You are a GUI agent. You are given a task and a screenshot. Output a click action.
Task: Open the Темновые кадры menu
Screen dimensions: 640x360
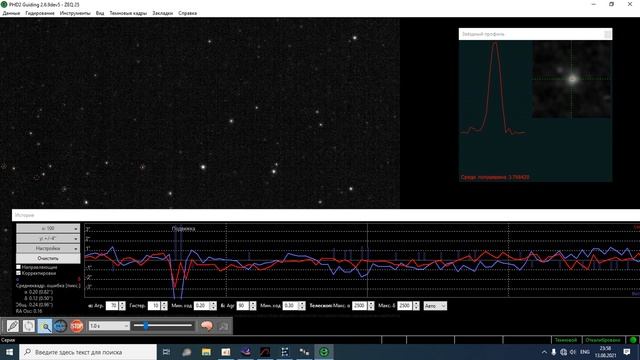pos(128,13)
